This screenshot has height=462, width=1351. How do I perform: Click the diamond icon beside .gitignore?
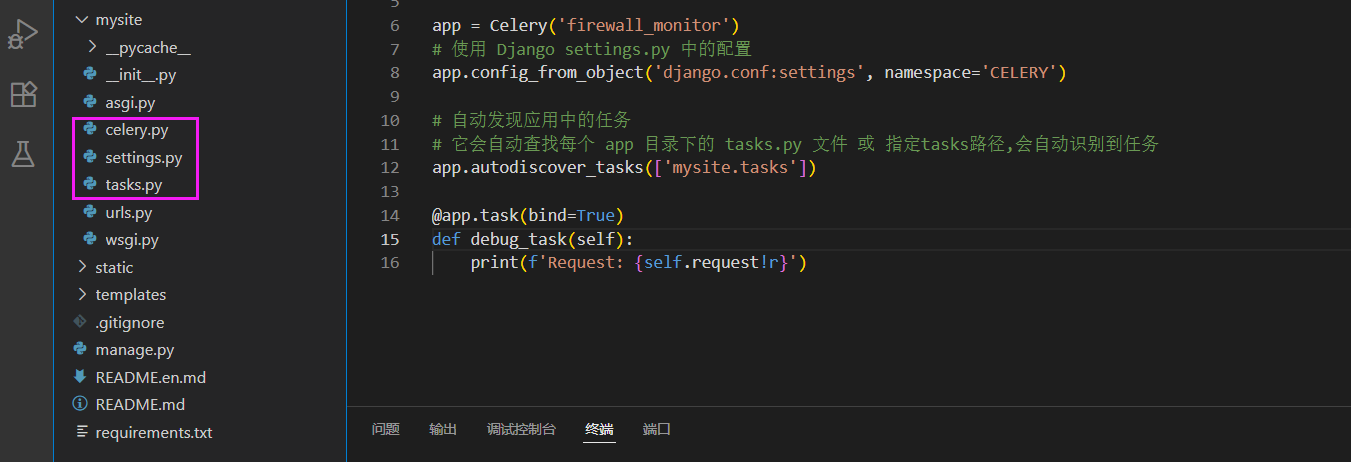point(80,322)
